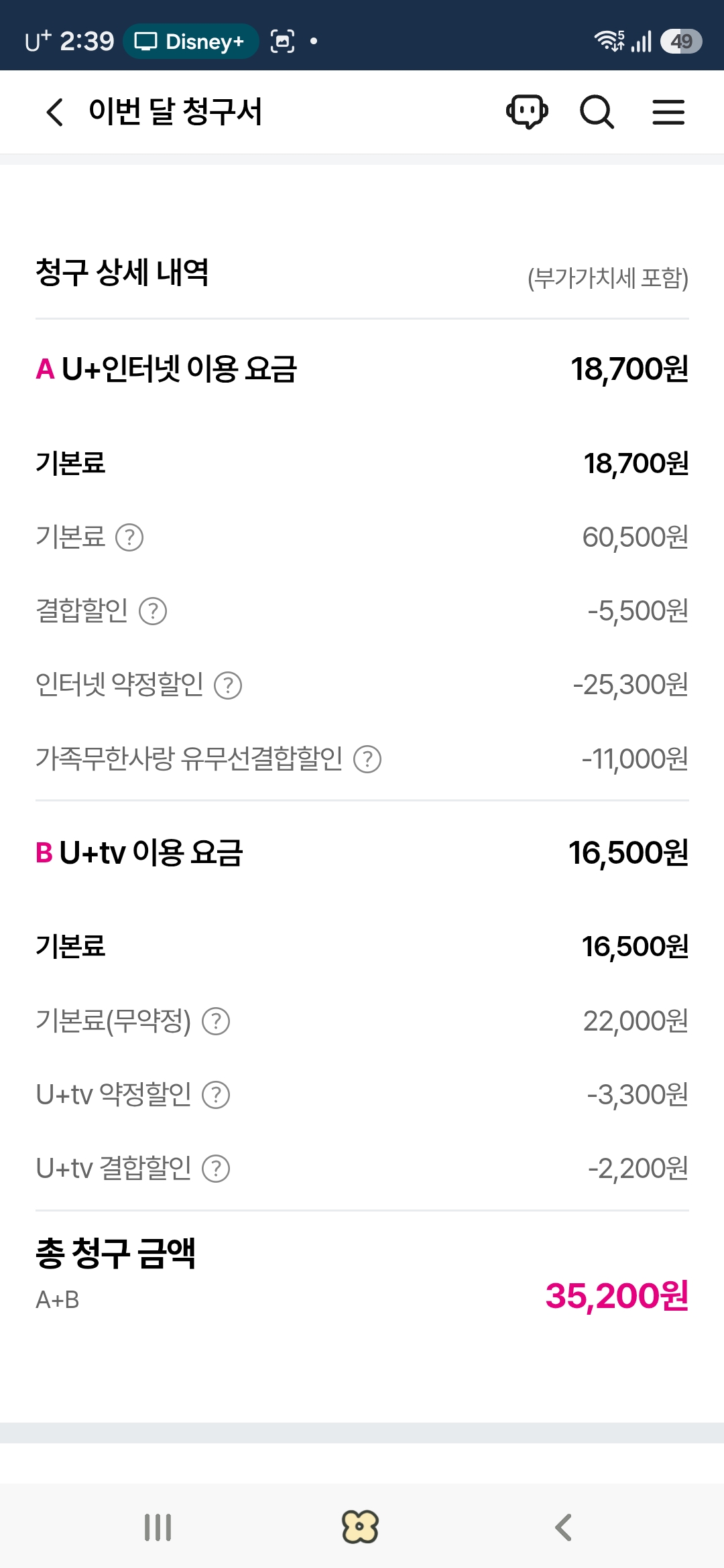Open the chatbot assistant icon

pos(527,111)
